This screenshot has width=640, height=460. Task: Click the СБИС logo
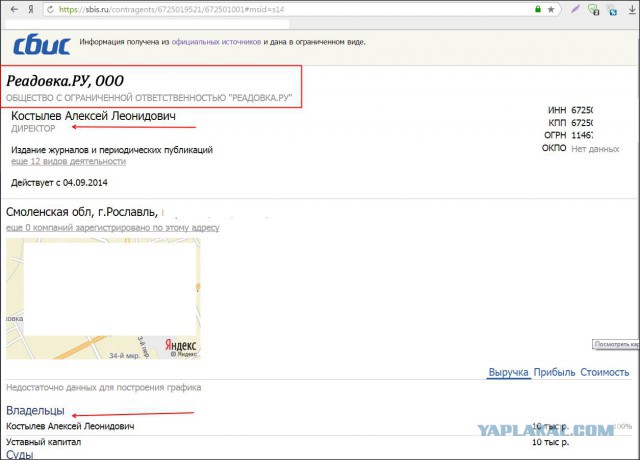(x=42, y=44)
